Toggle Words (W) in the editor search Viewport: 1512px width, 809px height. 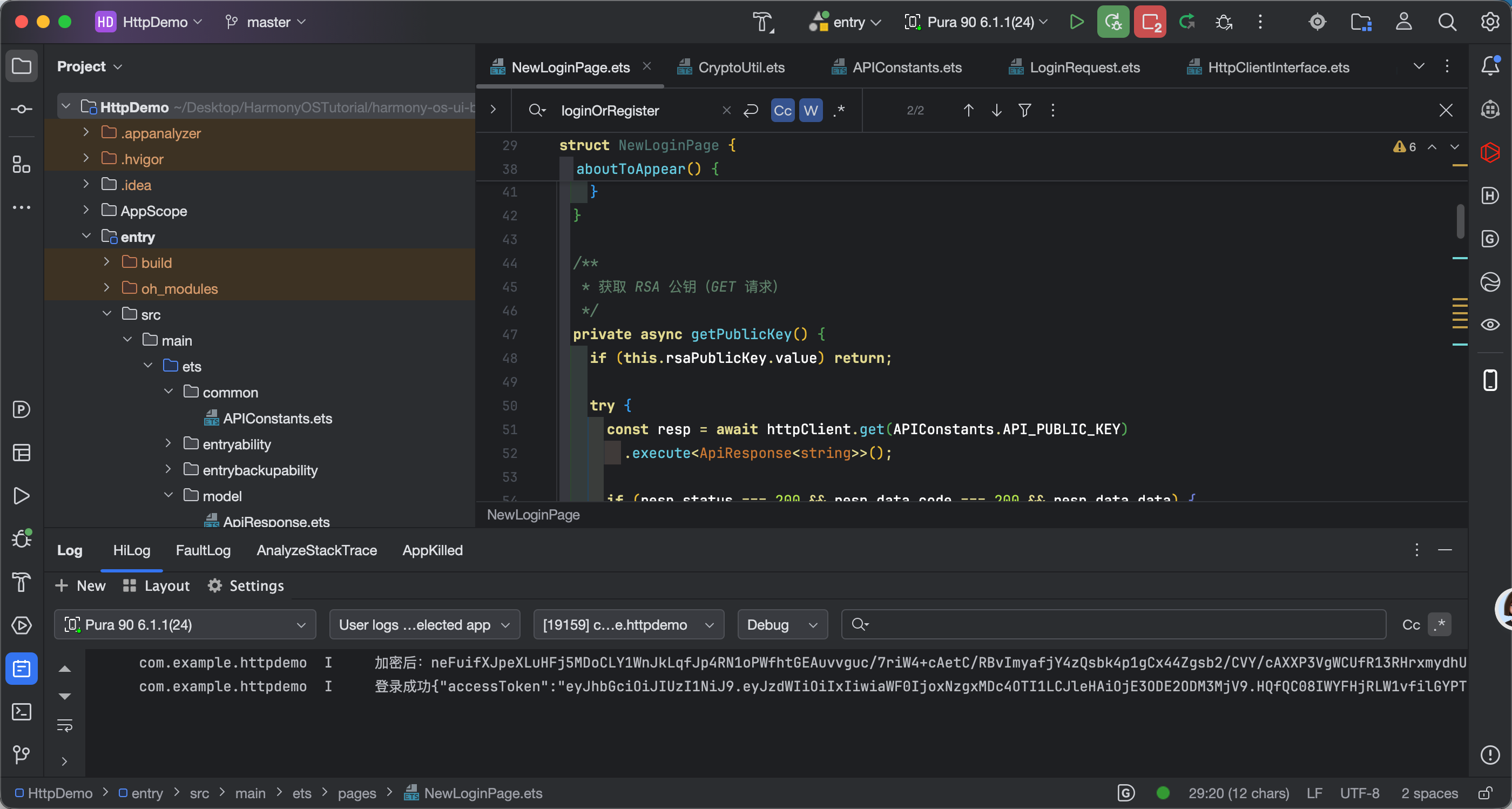[811, 110]
